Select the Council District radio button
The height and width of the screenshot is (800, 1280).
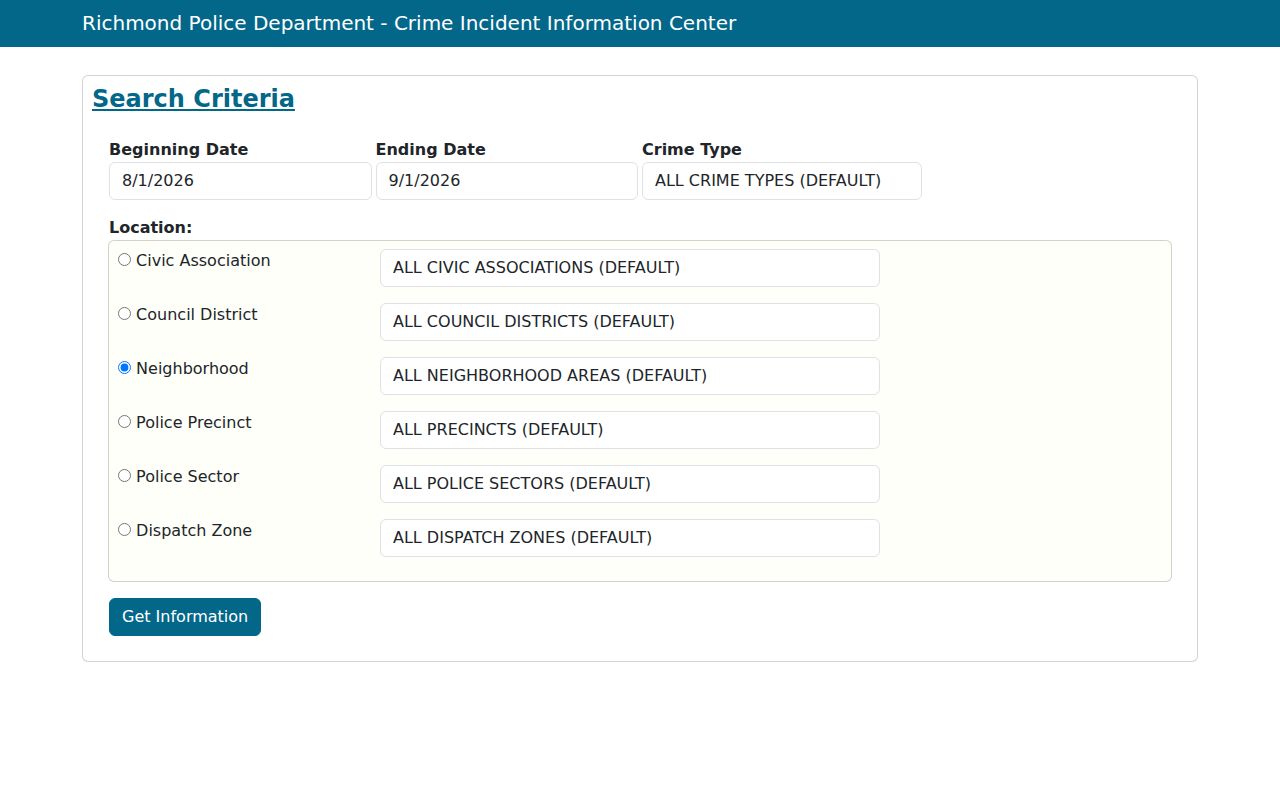pos(124,314)
